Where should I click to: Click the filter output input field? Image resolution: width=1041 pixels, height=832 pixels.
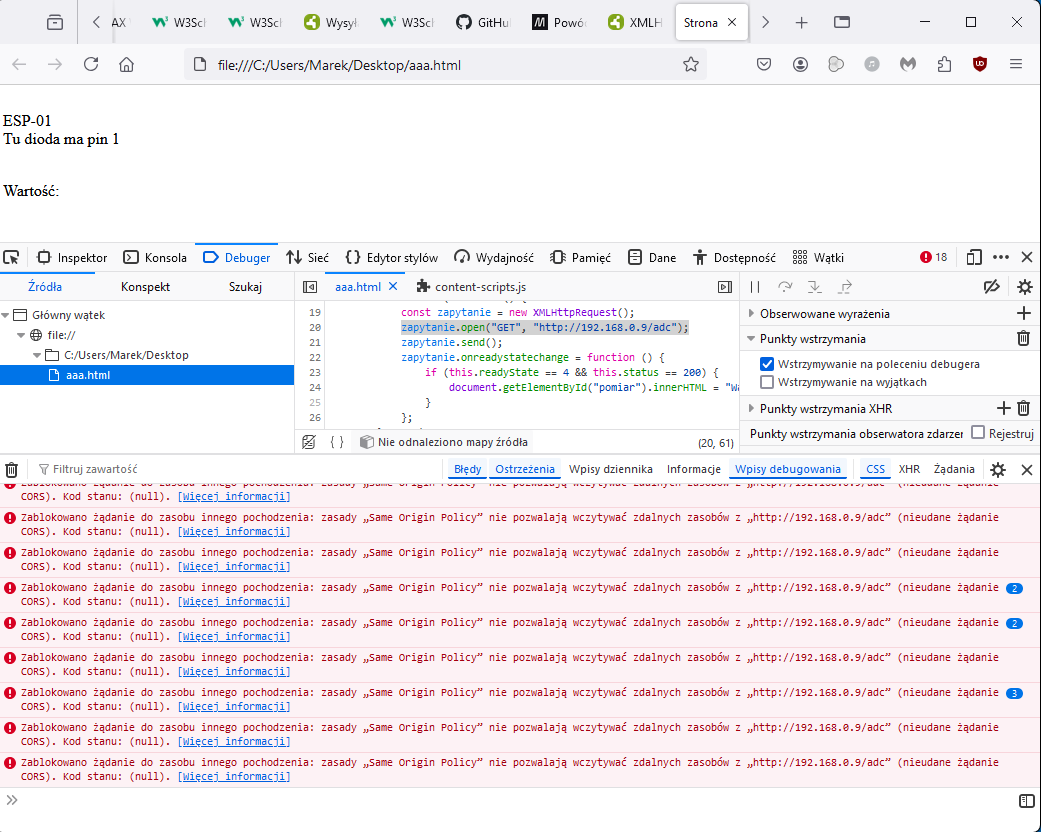(x=239, y=469)
